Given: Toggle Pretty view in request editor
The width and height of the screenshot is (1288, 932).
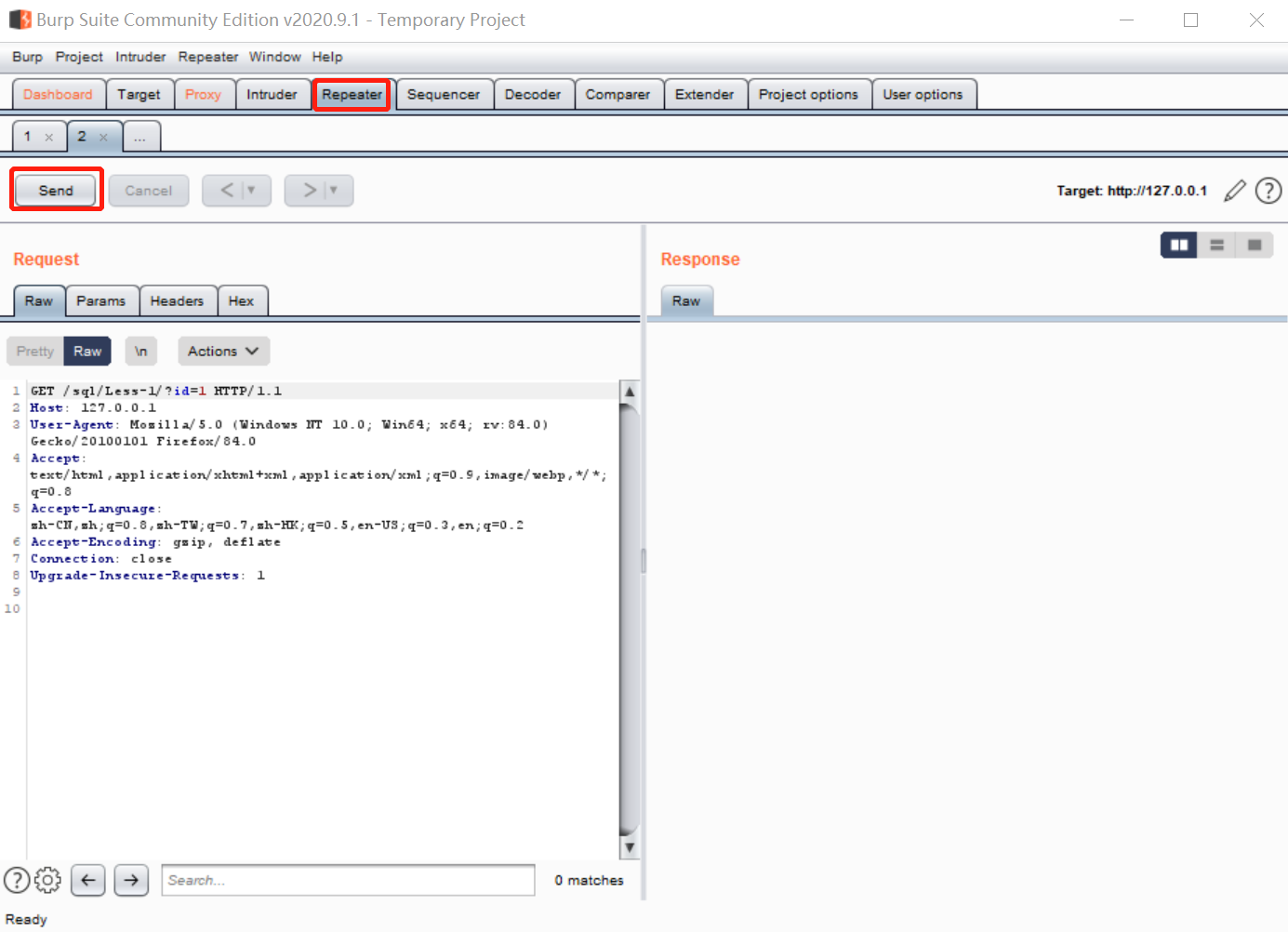Looking at the screenshot, I should click(35, 352).
